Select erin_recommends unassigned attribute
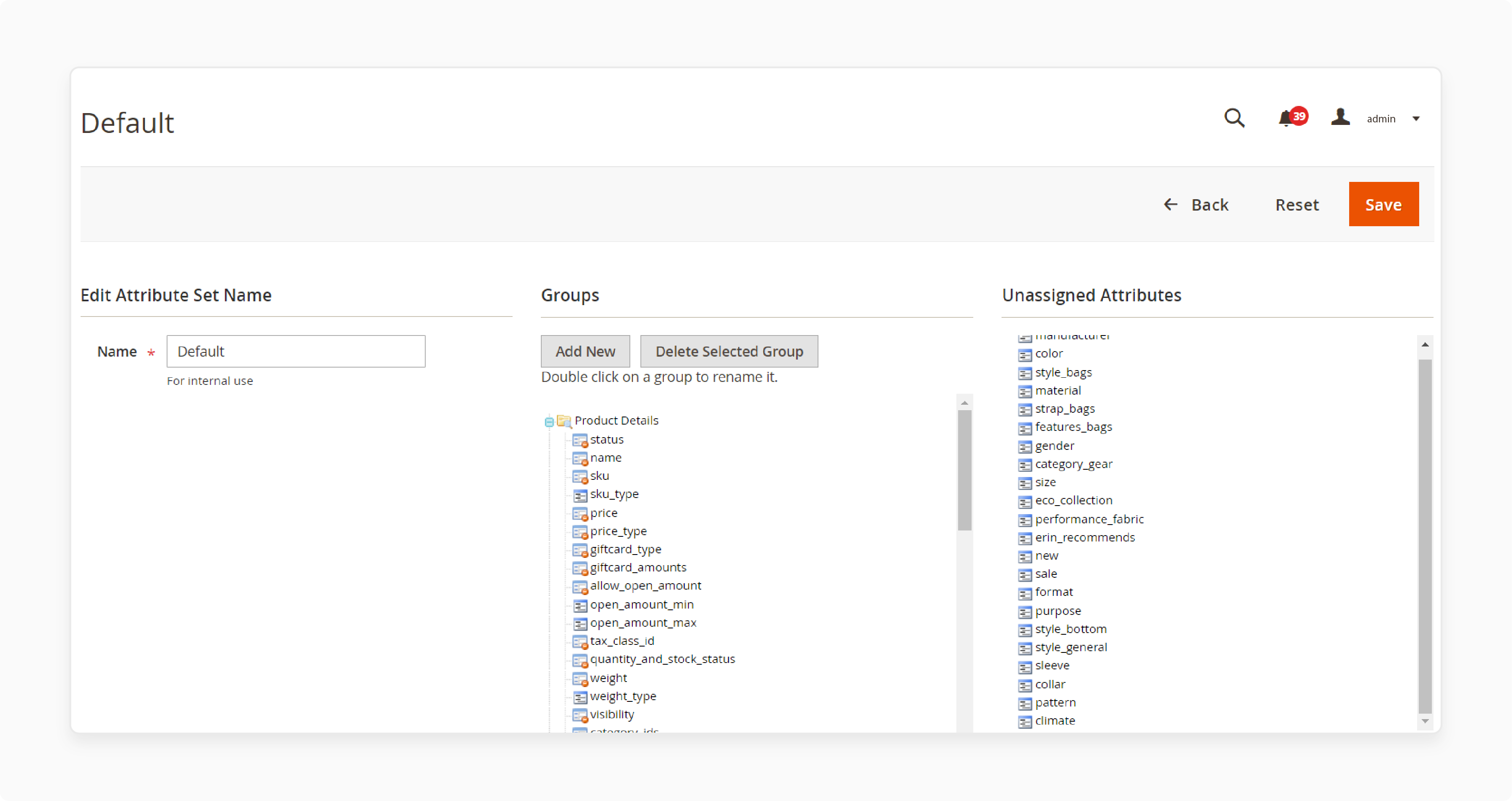Screen dimensions: 1512x801 pos(1085,537)
